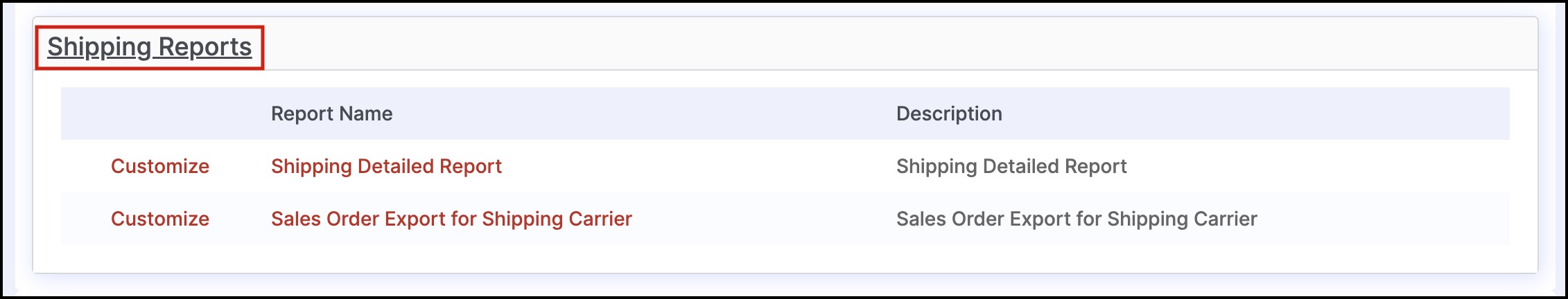Screen dimensions: 1568x299
Task: Open the Shipping Detailed Report link
Action: (386, 166)
